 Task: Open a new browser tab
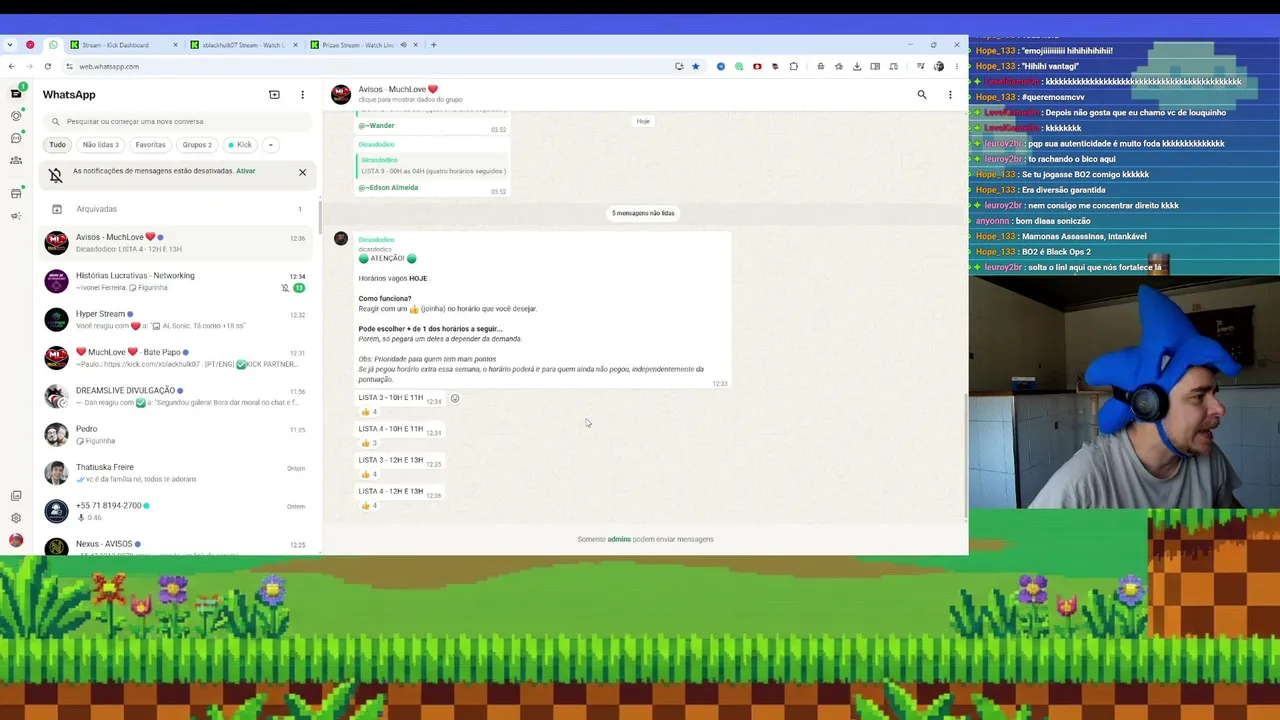tap(433, 45)
